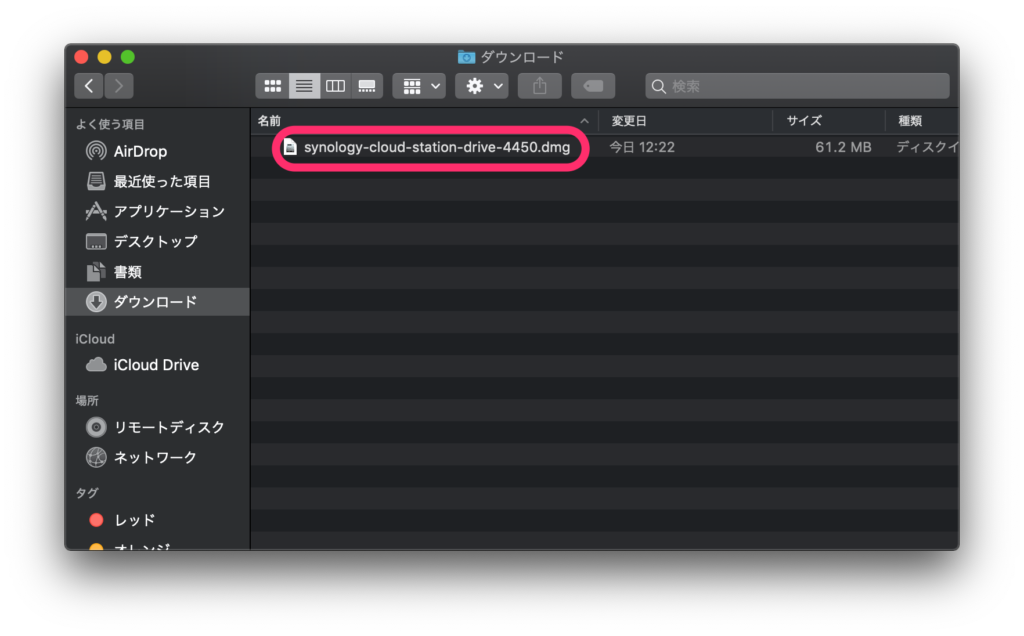
Task: Switch to column view in toolbar
Action: 336,86
